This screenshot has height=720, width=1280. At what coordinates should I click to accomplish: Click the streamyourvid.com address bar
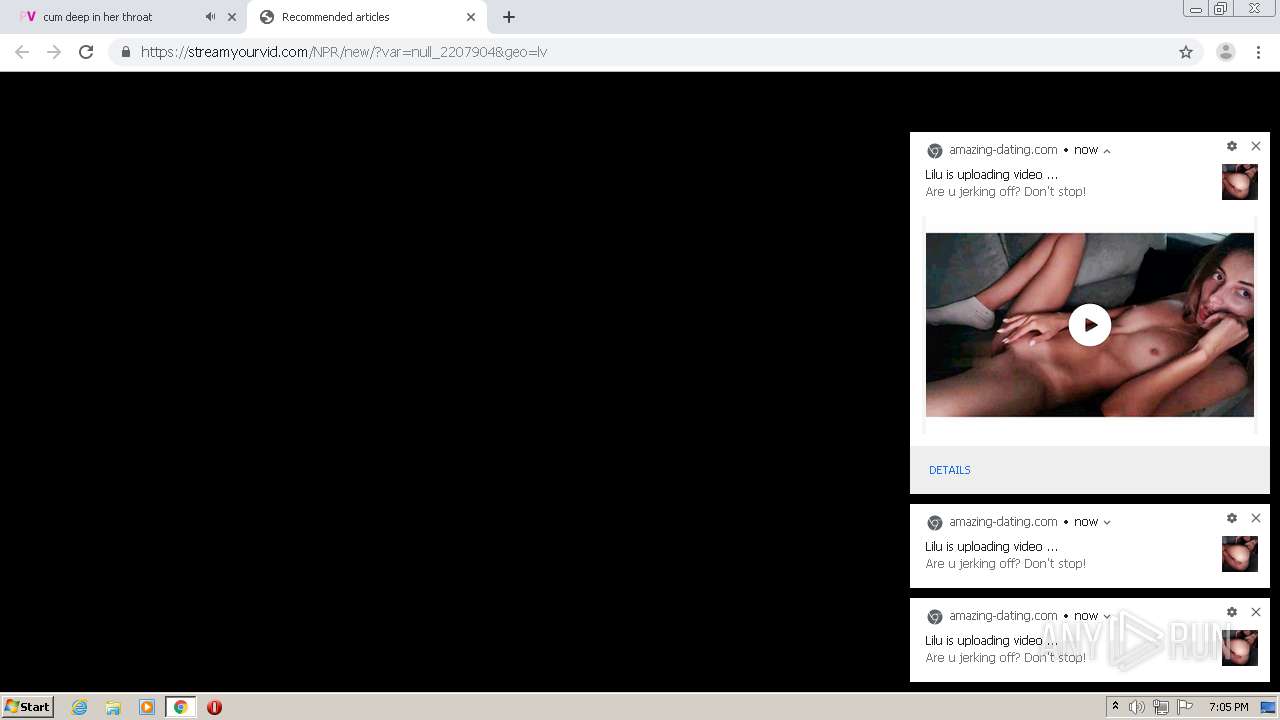coord(655,52)
